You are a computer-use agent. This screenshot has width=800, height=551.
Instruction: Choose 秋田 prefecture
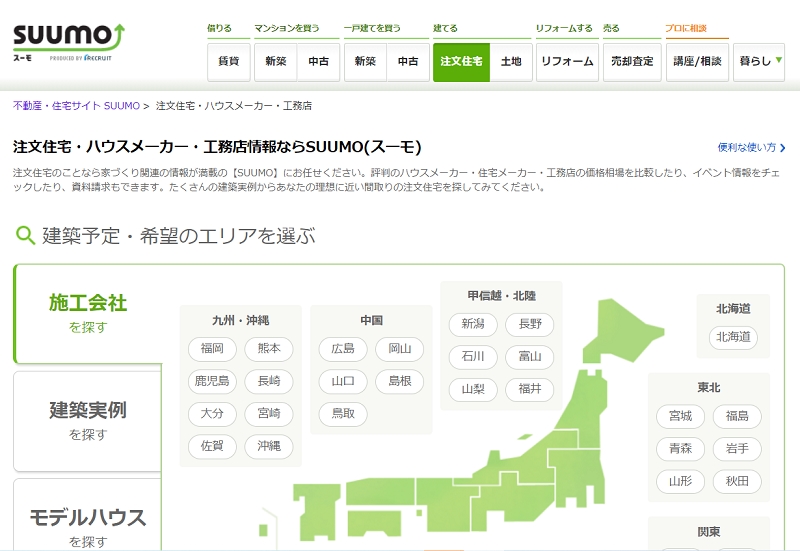pos(737,482)
